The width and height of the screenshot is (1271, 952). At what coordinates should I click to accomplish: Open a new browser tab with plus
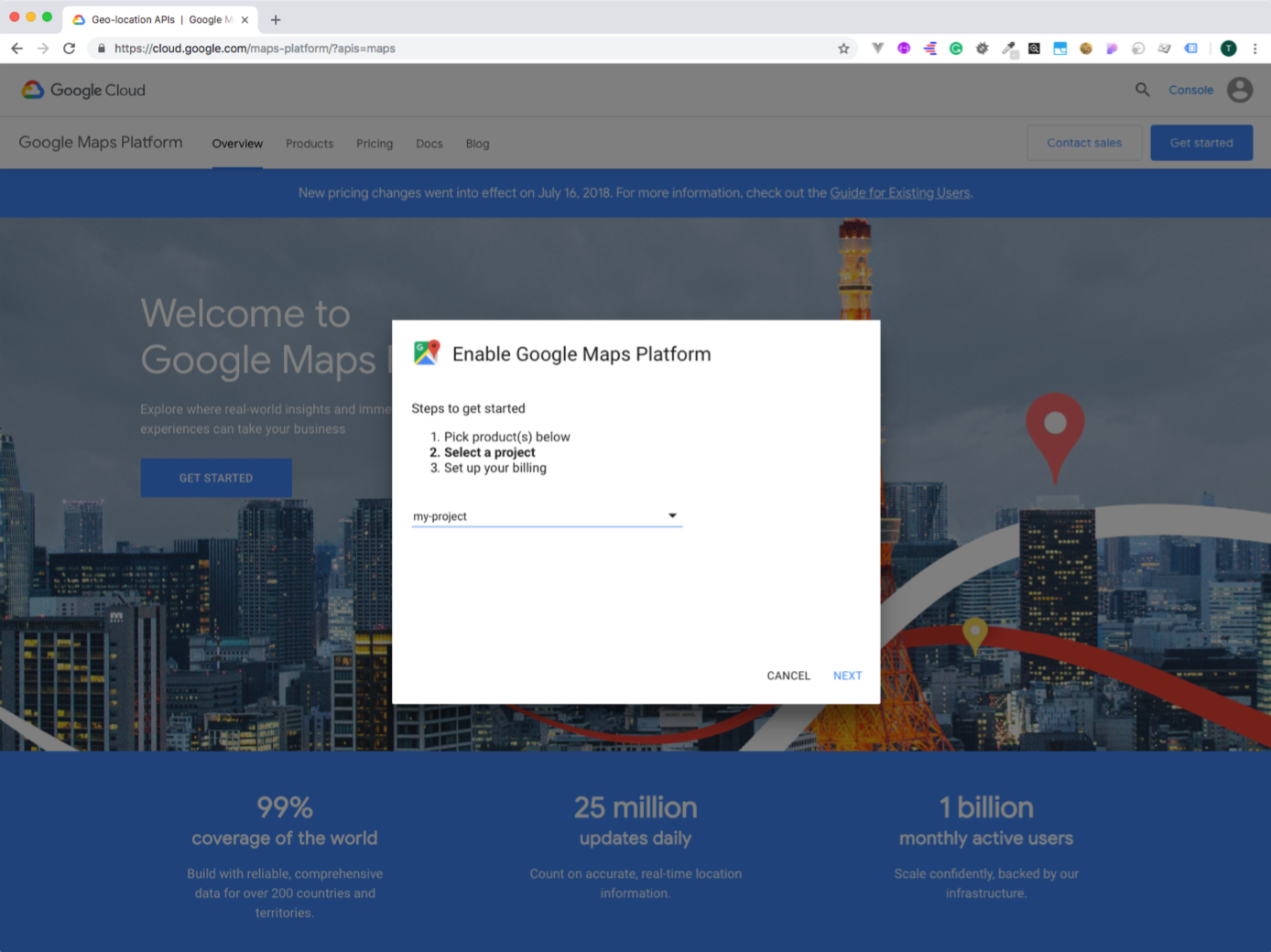pos(276,19)
